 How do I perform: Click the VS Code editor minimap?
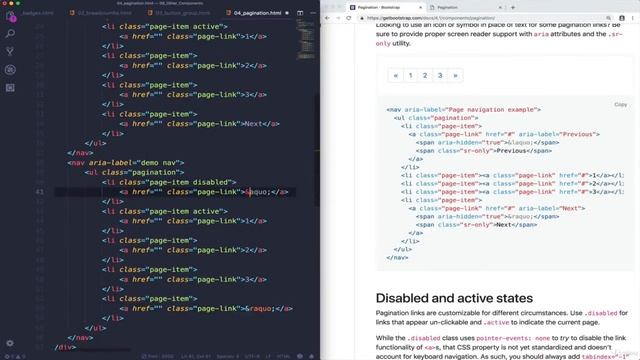[x=306, y=41]
